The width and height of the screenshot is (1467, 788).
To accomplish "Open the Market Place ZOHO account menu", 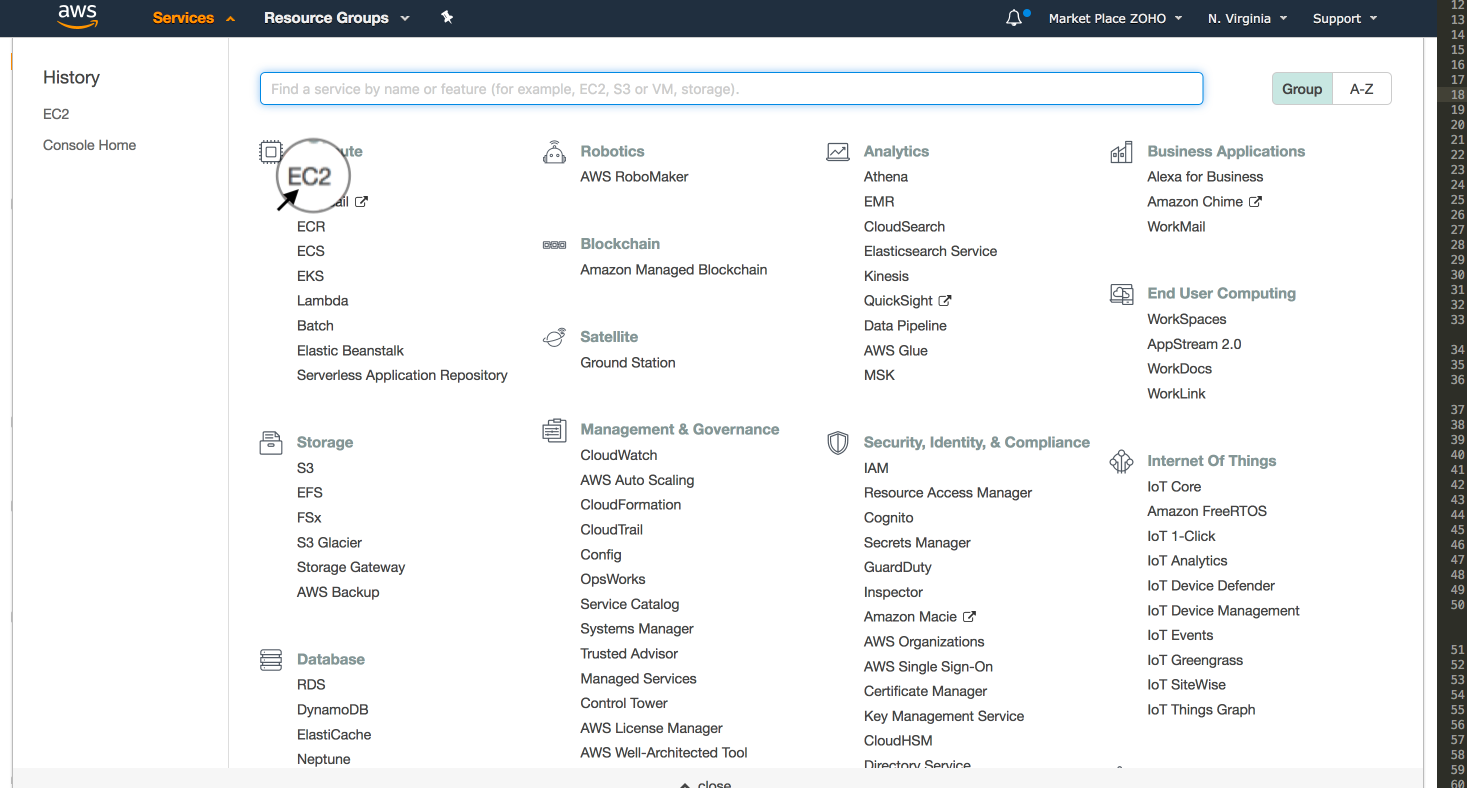I will 1115,18.
